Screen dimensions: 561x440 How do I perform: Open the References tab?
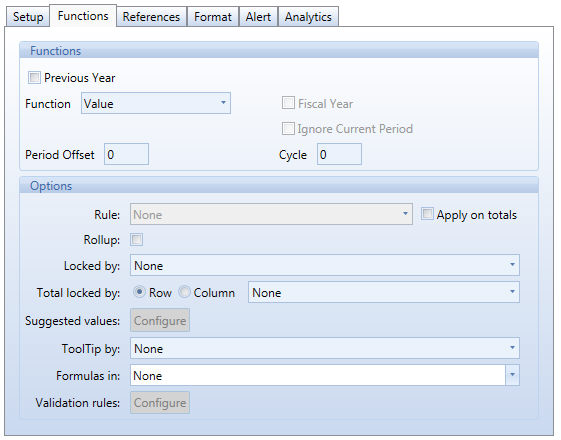point(151,16)
